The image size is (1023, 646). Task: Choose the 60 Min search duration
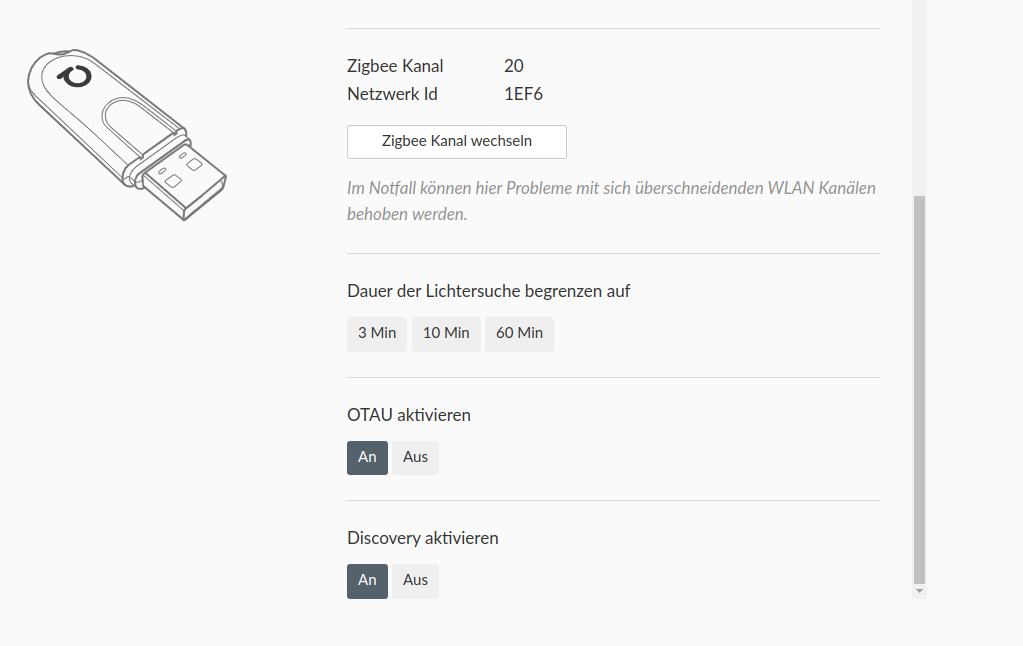pyautogui.click(x=519, y=334)
